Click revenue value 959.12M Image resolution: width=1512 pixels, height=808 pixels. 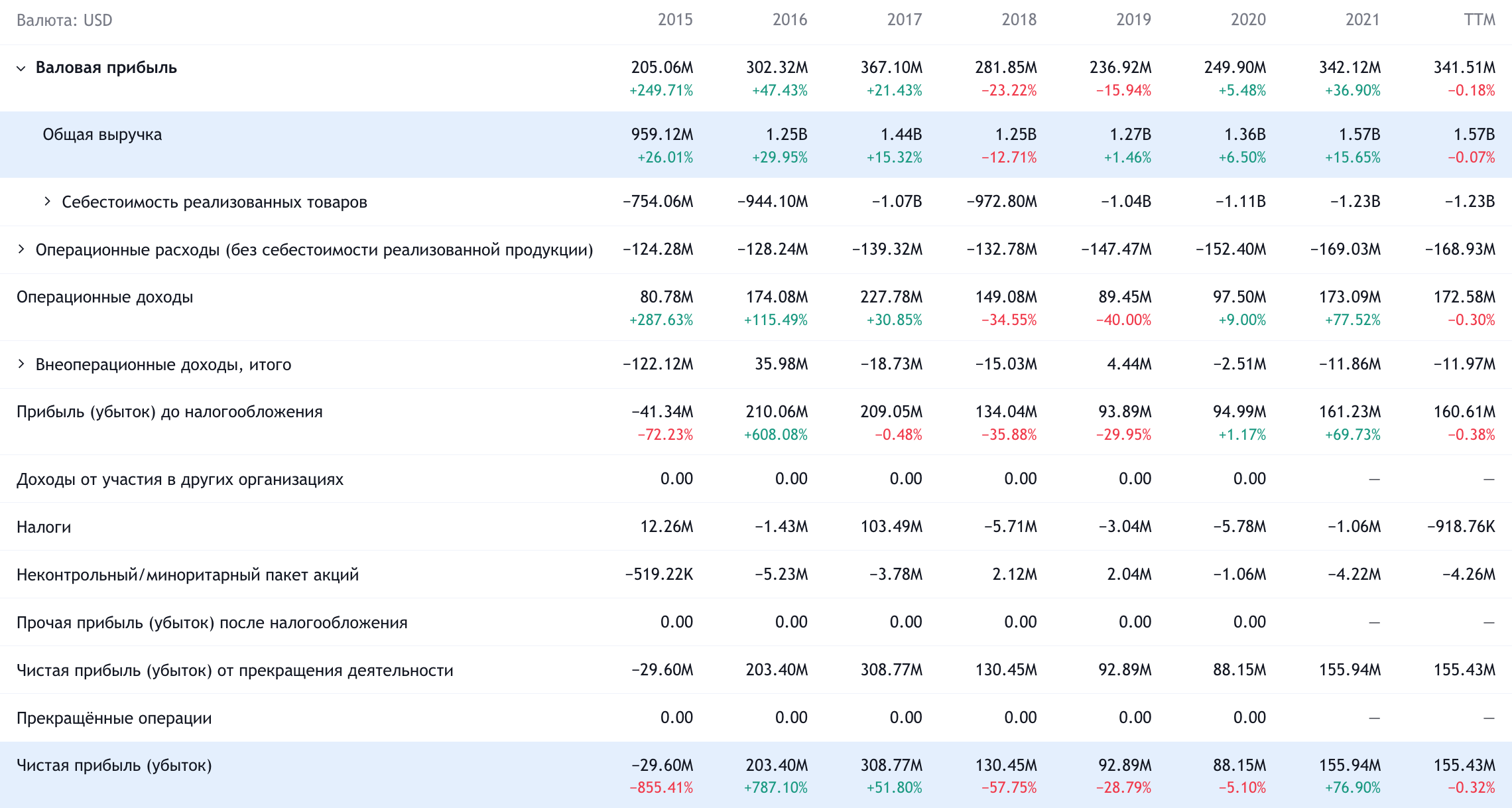point(662,135)
